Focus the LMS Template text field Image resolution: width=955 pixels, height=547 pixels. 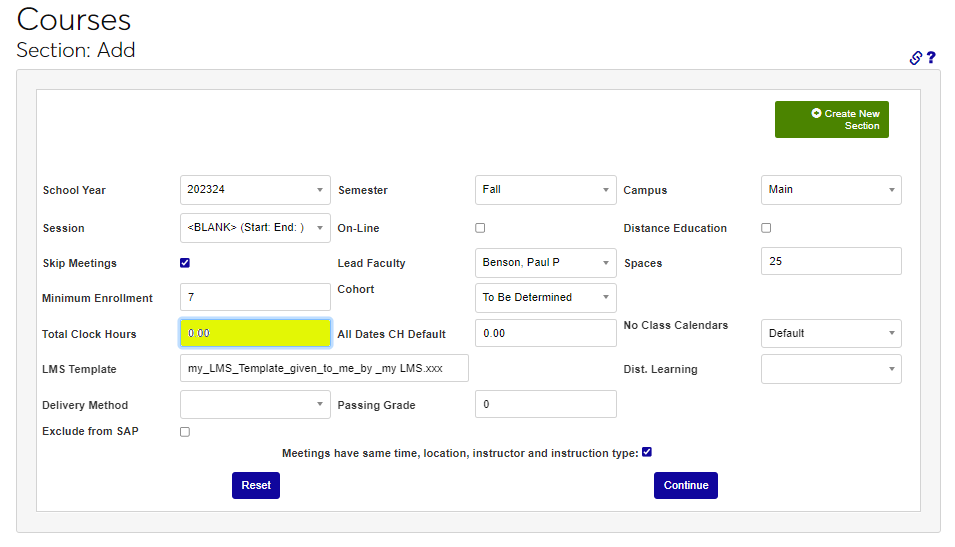point(324,369)
